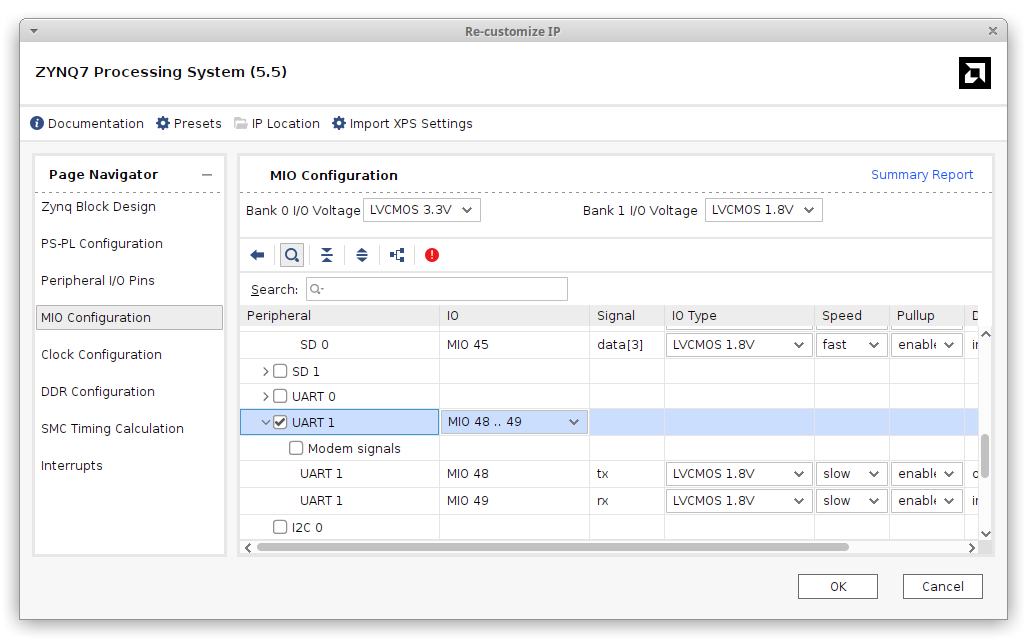Click the back arrow toolbar icon
Viewport: 1031px width, 643px height.
tap(257, 255)
